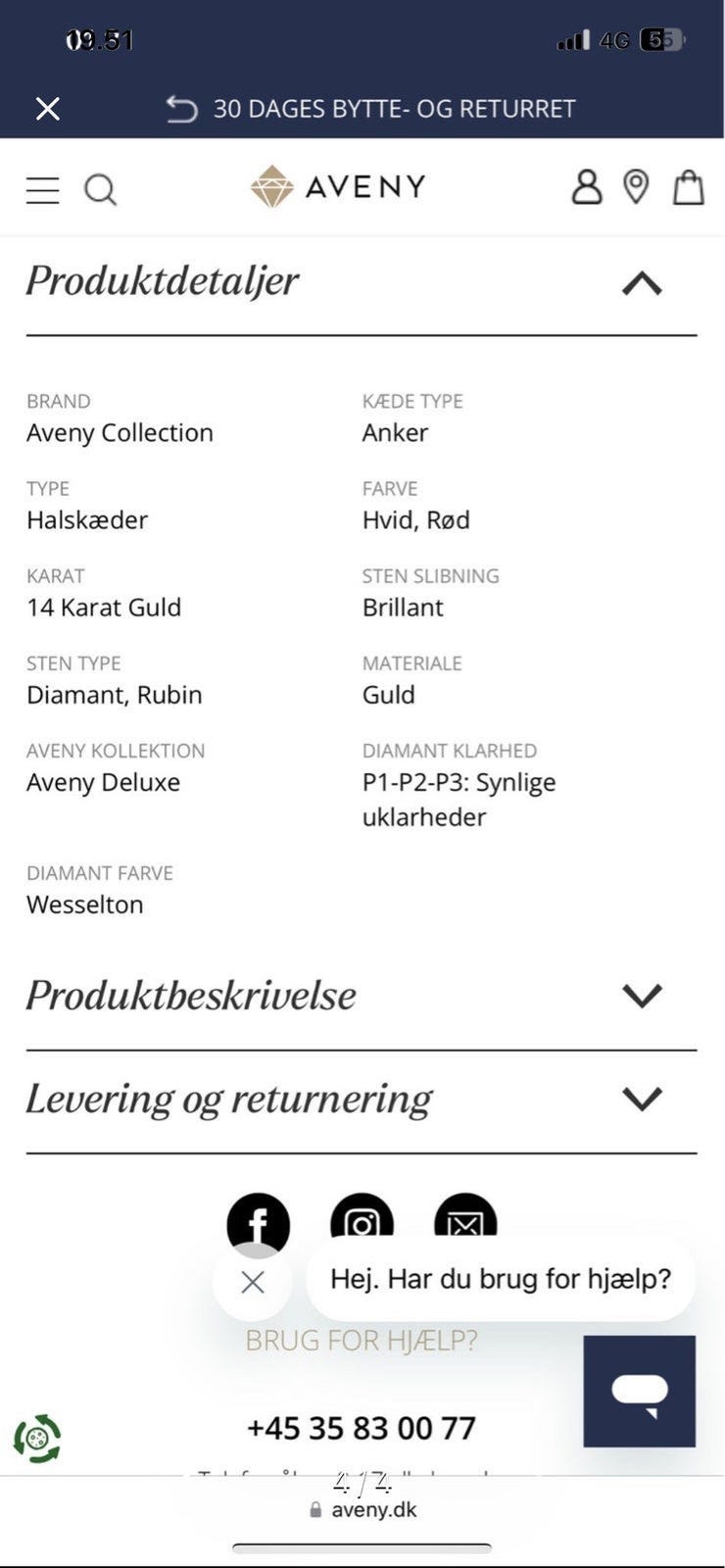
Task: Call the phone number +45 35 83 00 77
Action: click(362, 1428)
